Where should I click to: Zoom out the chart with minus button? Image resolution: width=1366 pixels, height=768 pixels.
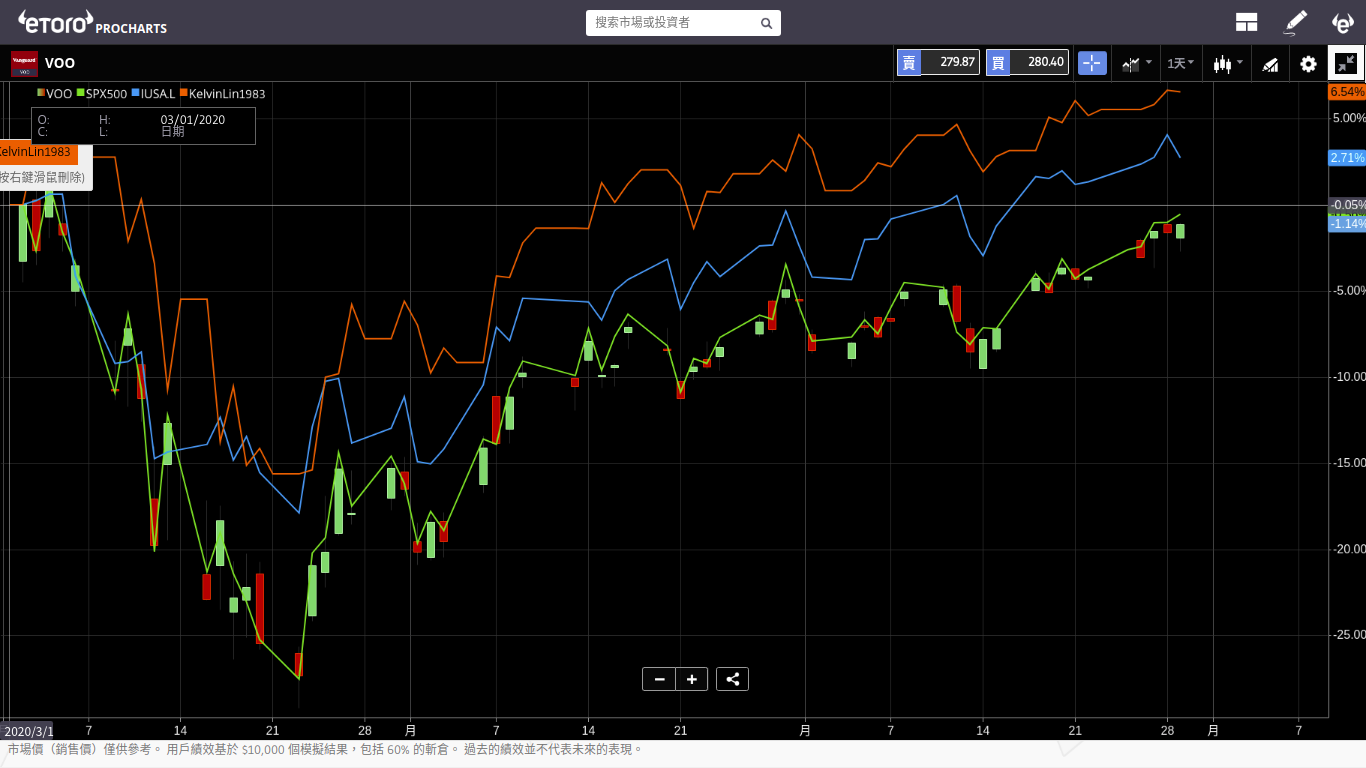(659, 679)
